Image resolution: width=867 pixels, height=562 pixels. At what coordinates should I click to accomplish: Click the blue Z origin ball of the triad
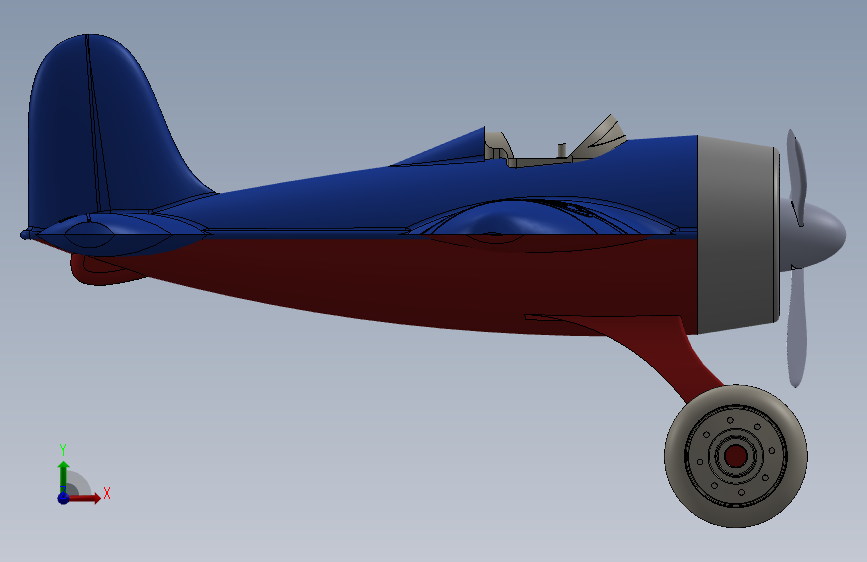tap(63, 498)
